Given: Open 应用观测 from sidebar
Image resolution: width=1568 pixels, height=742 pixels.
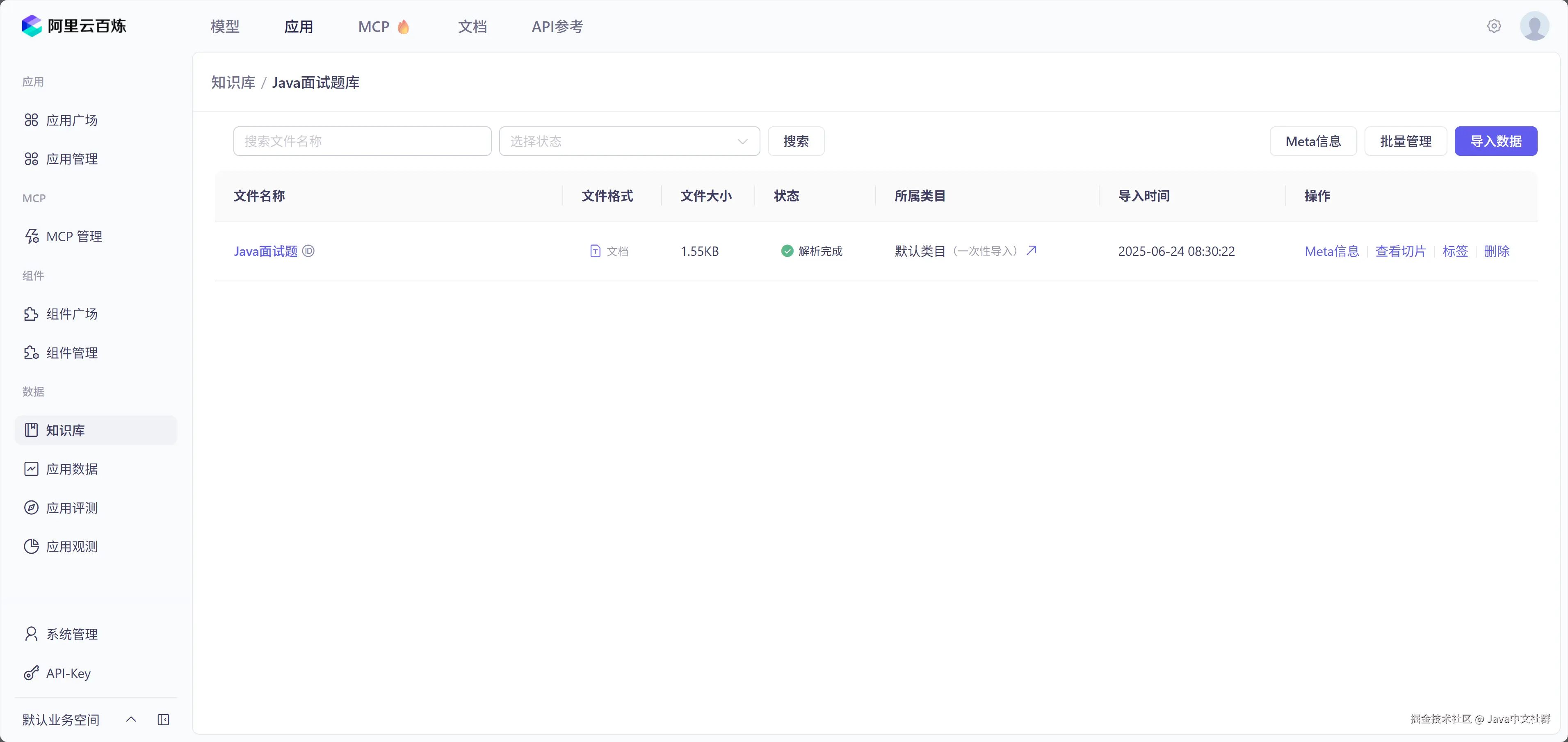Looking at the screenshot, I should pyautogui.click(x=71, y=547).
